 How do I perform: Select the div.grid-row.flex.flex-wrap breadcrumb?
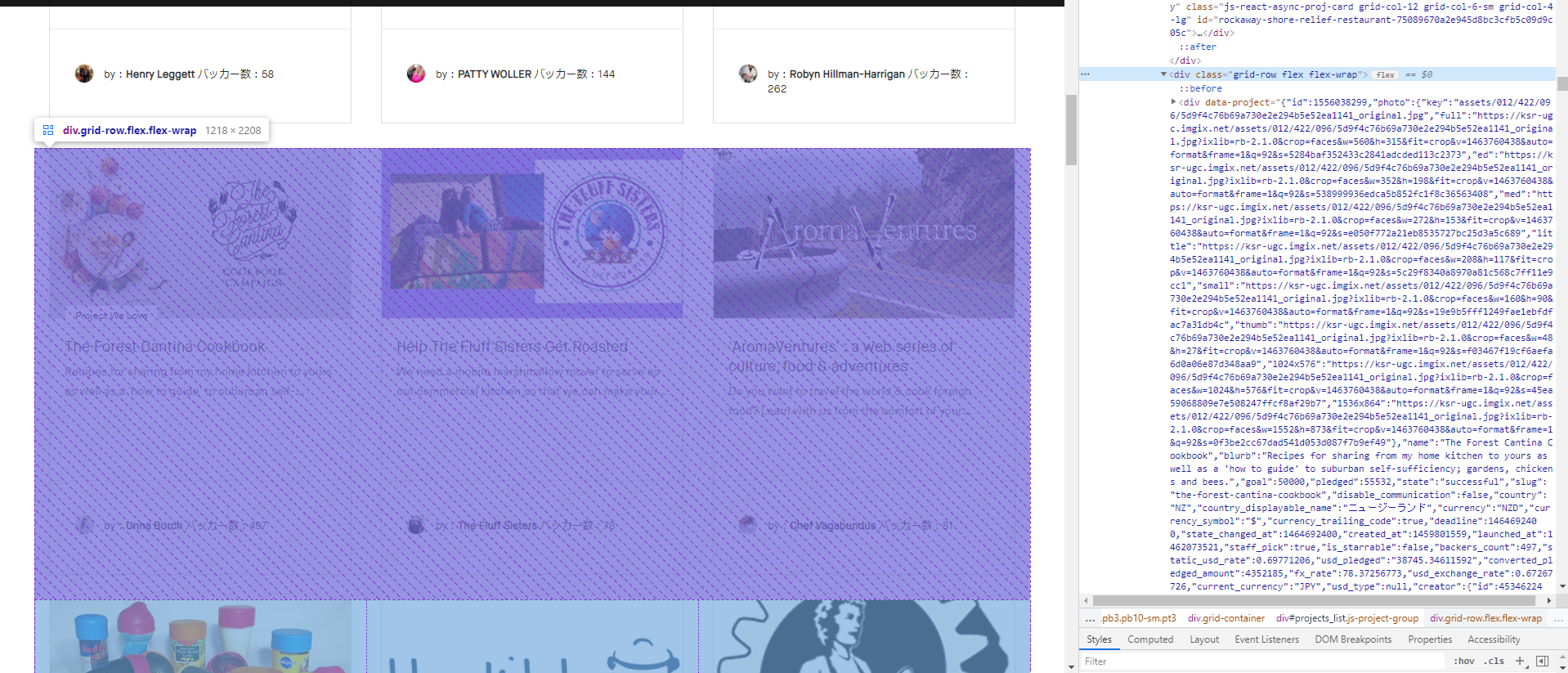point(1485,618)
